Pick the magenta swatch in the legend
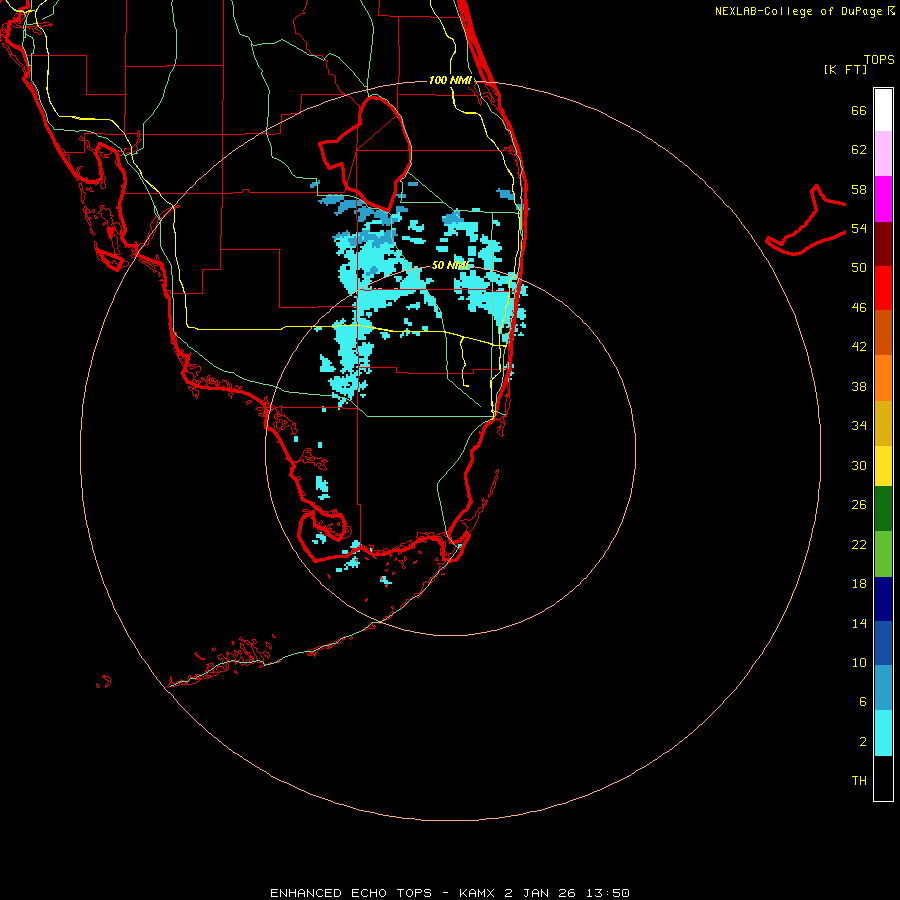900x900 pixels. 883,199
